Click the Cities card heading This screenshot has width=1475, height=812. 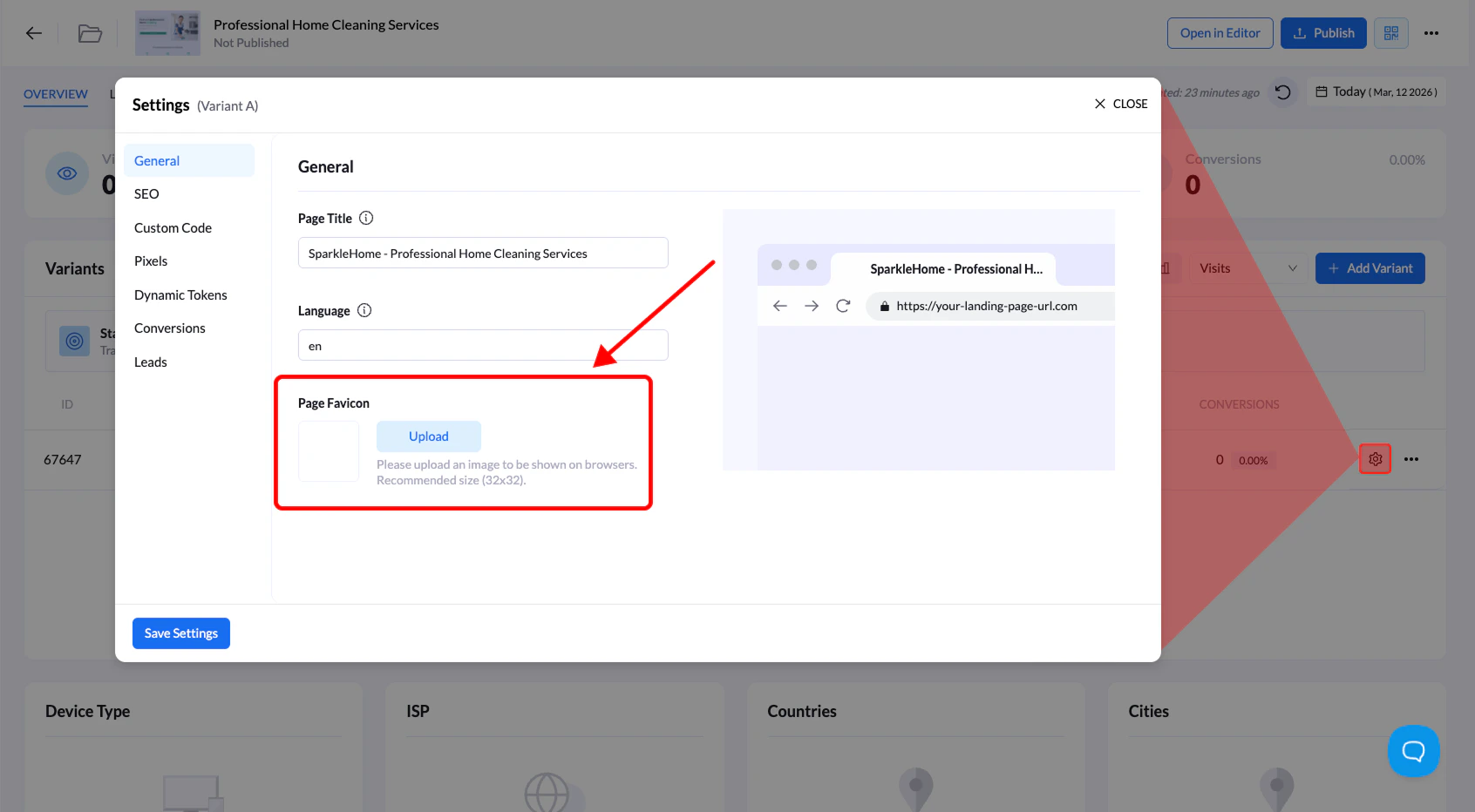tap(1149, 711)
